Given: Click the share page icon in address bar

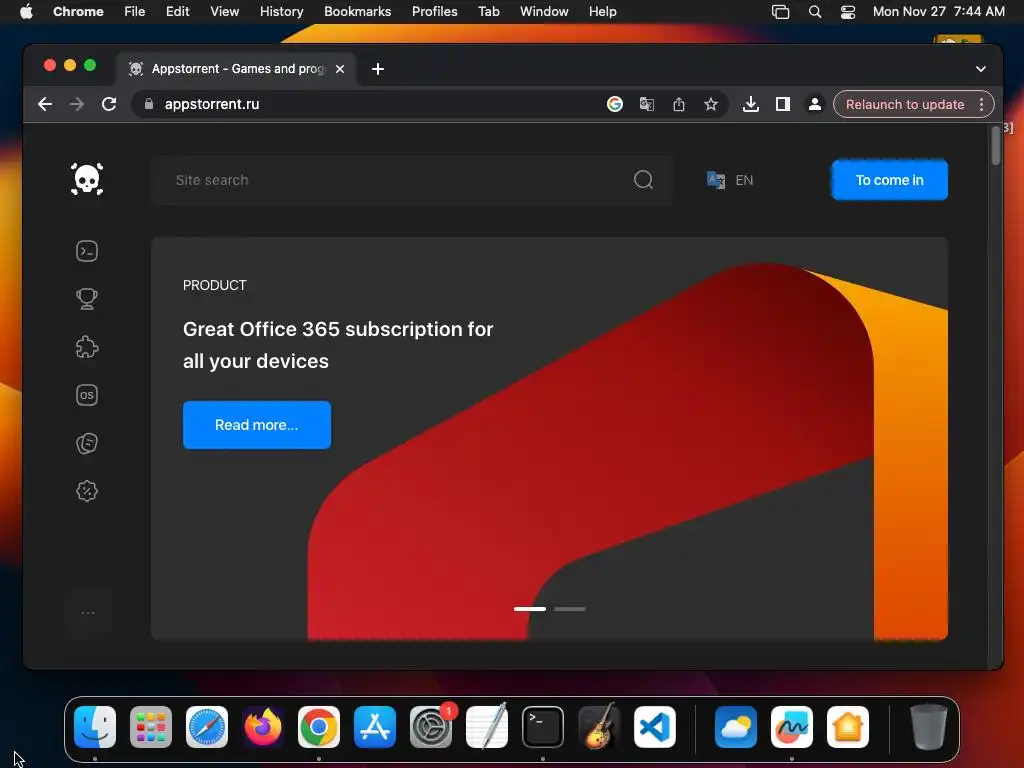Looking at the screenshot, I should (x=679, y=104).
